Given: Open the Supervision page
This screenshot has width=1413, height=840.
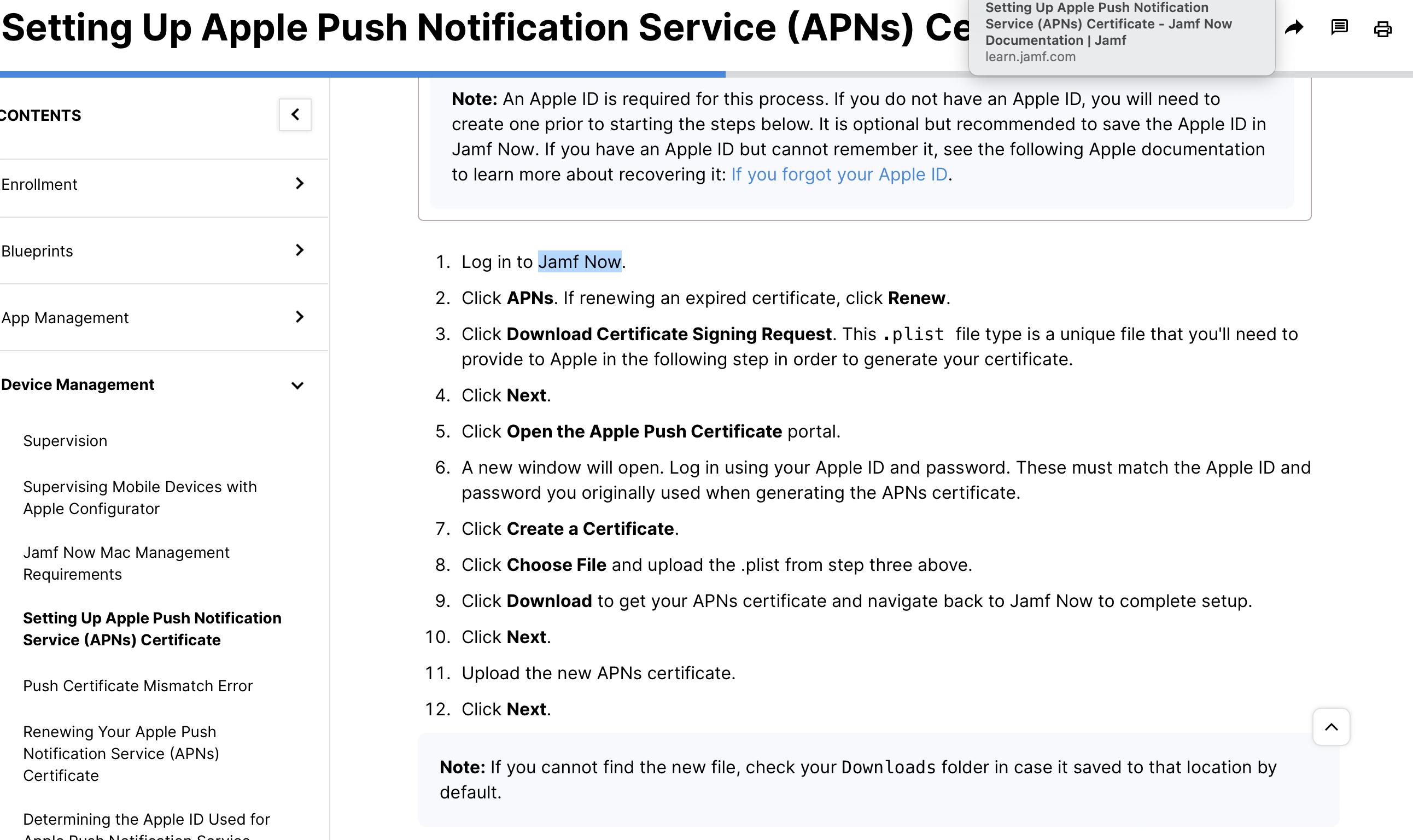Looking at the screenshot, I should click(65, 441).
